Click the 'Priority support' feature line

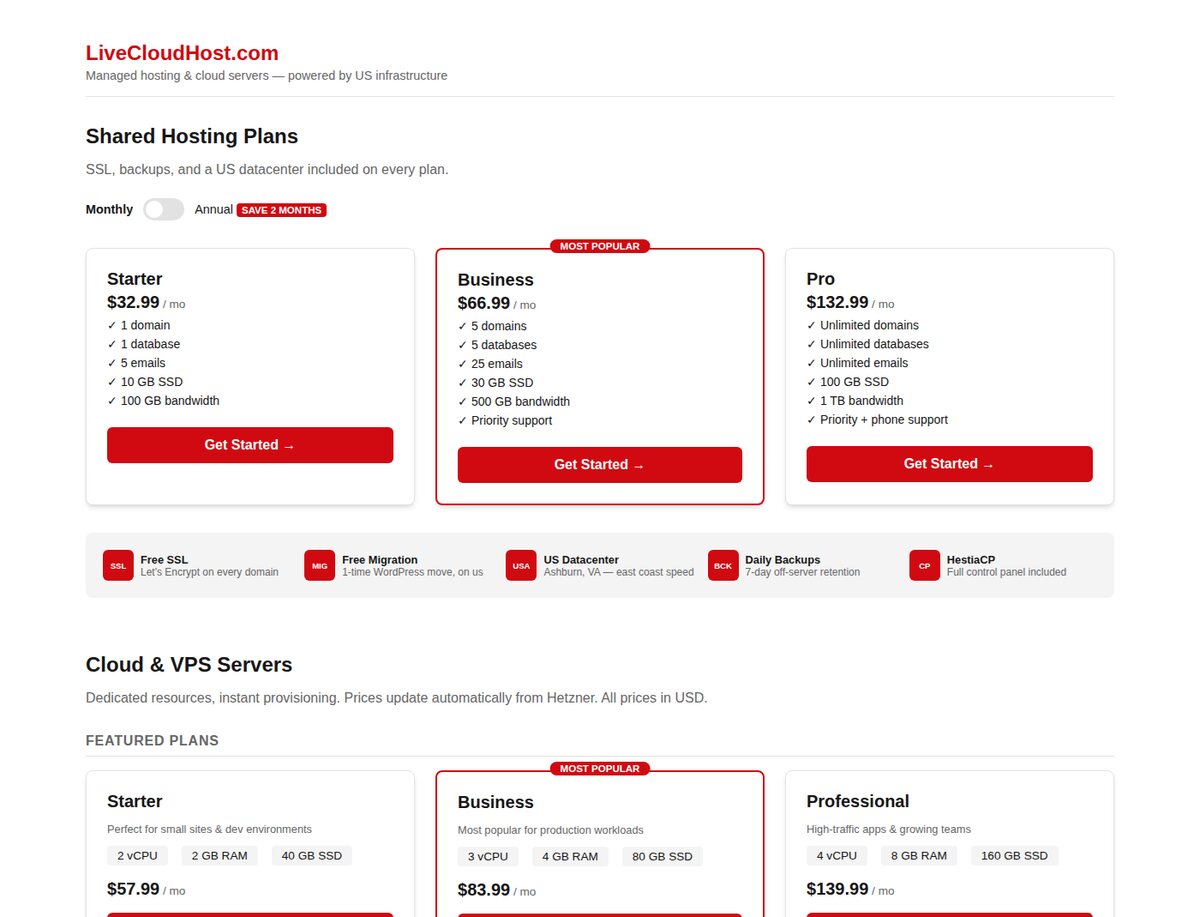[505, 421]
